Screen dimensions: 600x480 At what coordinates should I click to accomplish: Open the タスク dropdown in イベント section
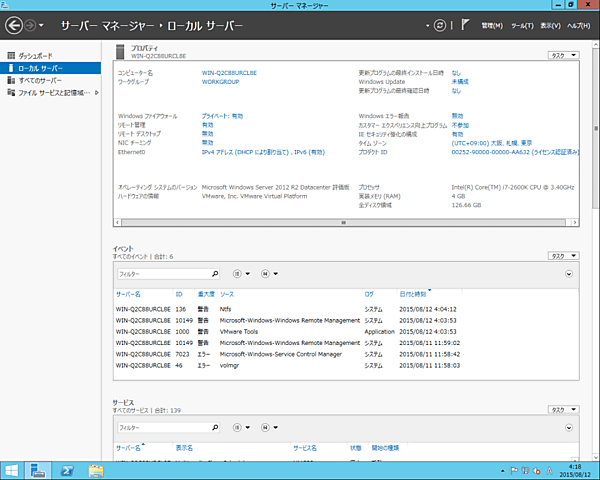pos(564,255)
